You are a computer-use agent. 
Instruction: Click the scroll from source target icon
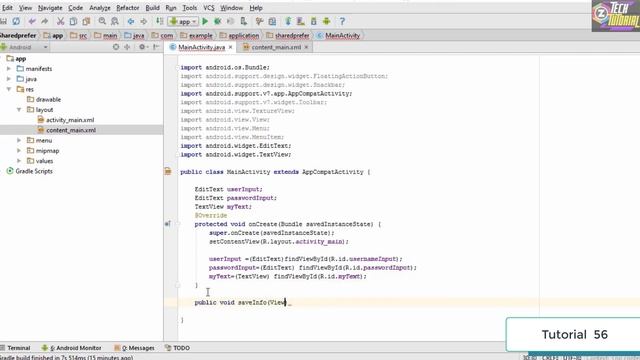pyautogui.click(x=116, y=47)
